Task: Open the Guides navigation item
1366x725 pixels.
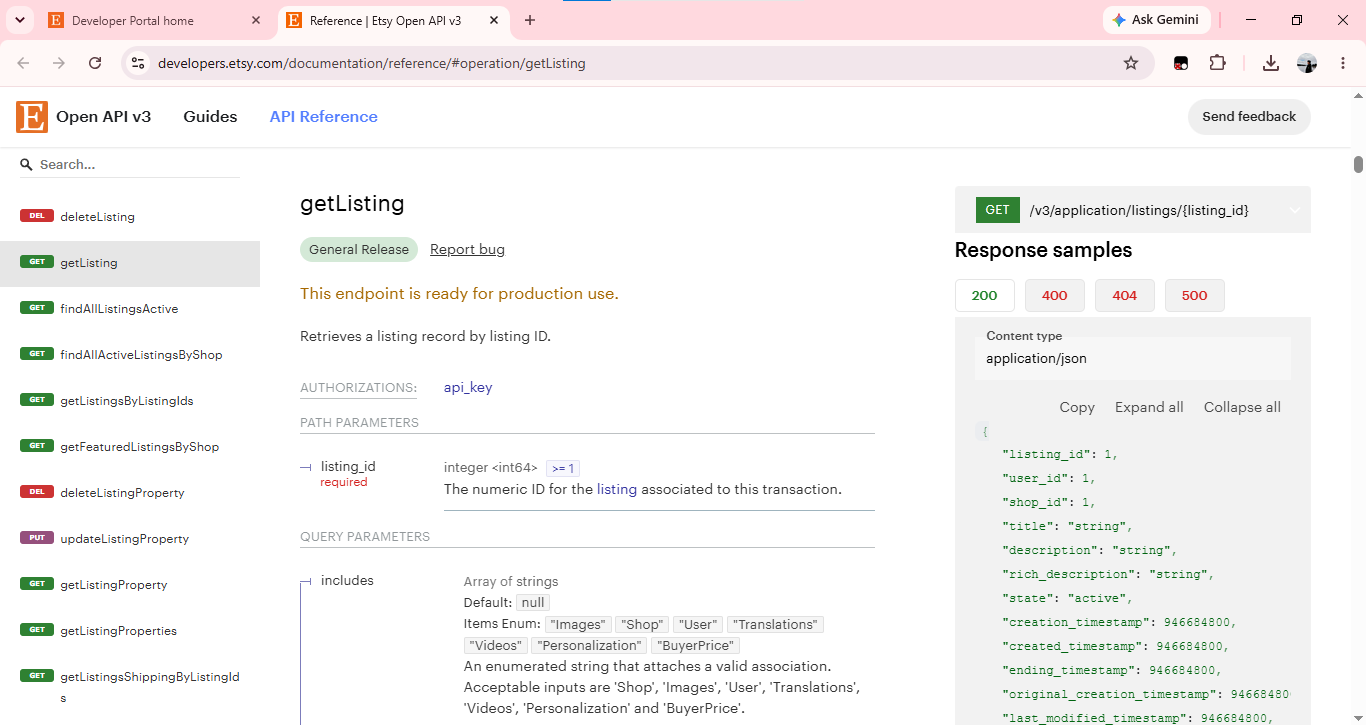Action: tap(210, 117)
